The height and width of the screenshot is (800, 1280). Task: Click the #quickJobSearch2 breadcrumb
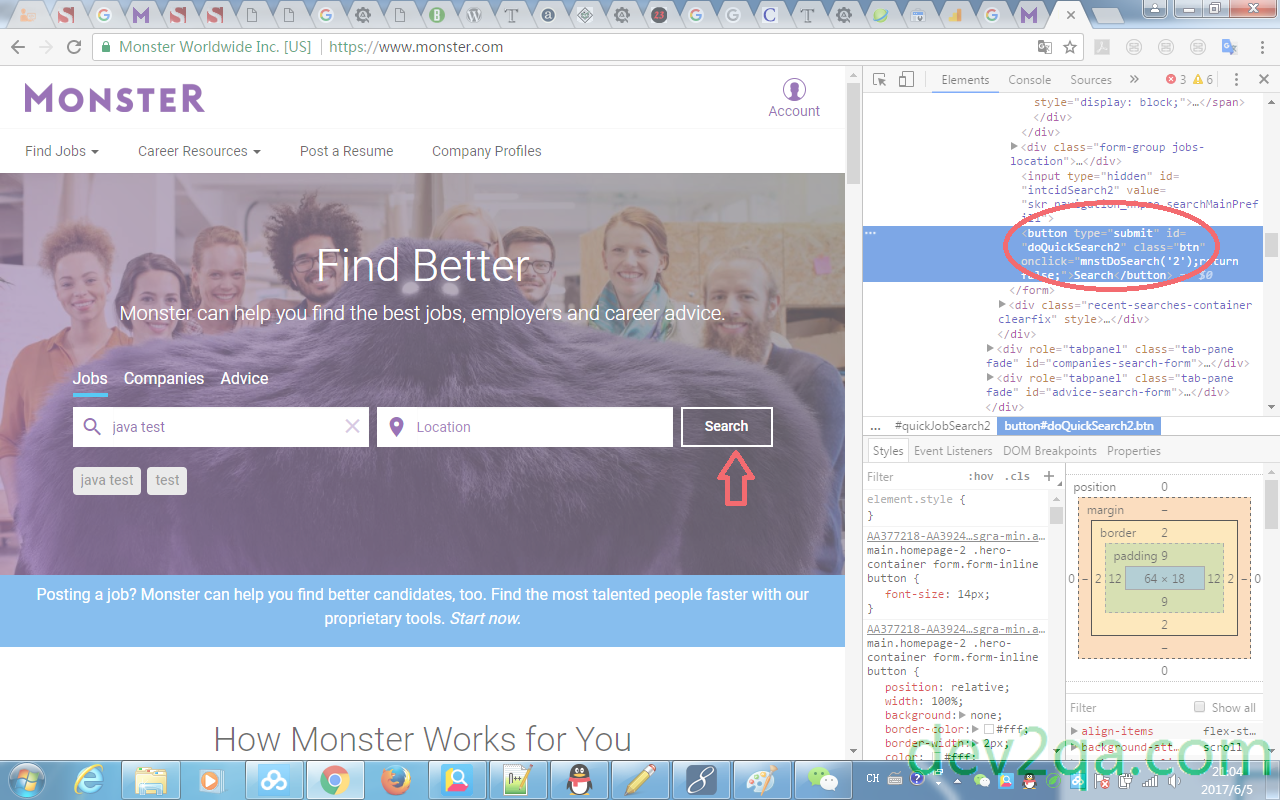tap(942, 426)
